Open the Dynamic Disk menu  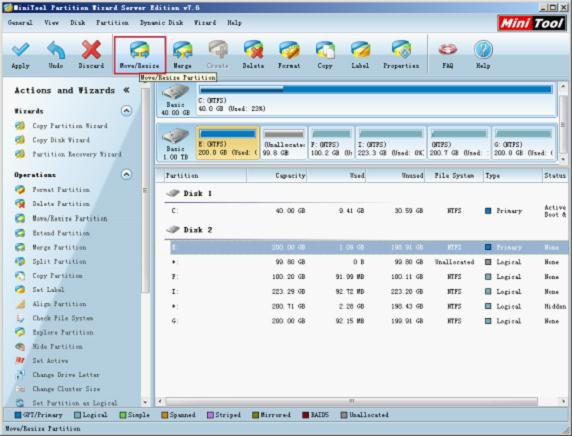pyautogui.click(x=162, y=23)
